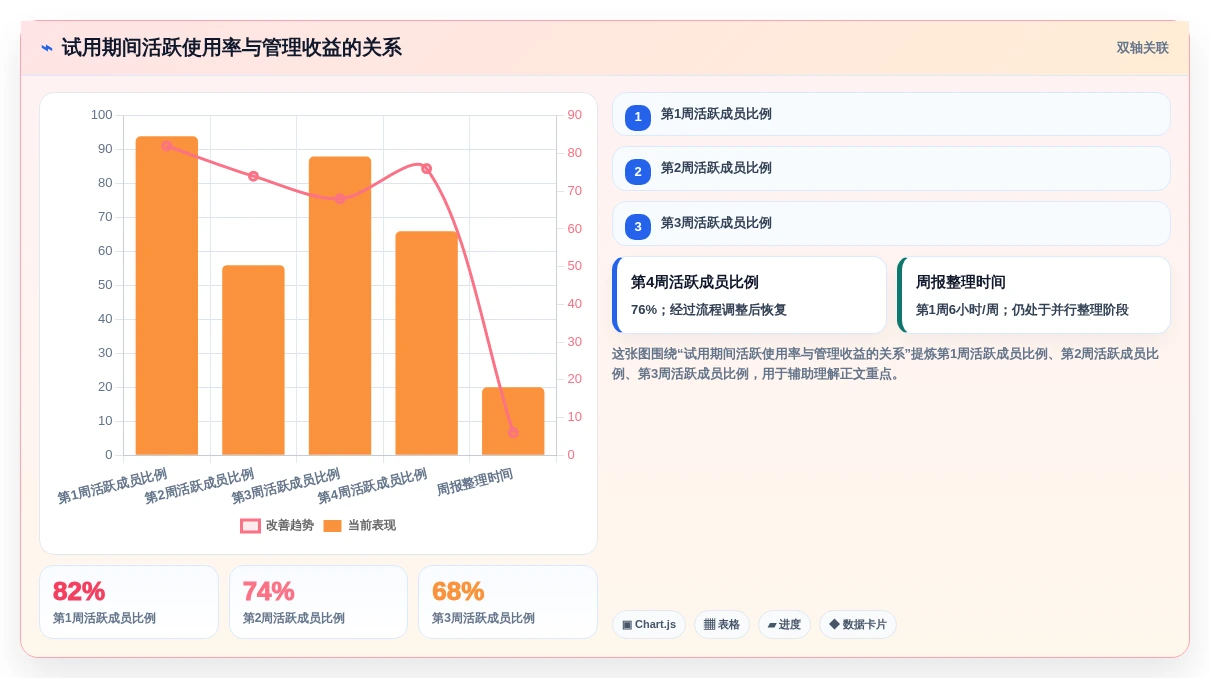The height and width of the screenshot is (678, 1210).
Task: Click the description paragraph starting 这张图围绕
Action: pyautogui.click(x=885, y=364)
